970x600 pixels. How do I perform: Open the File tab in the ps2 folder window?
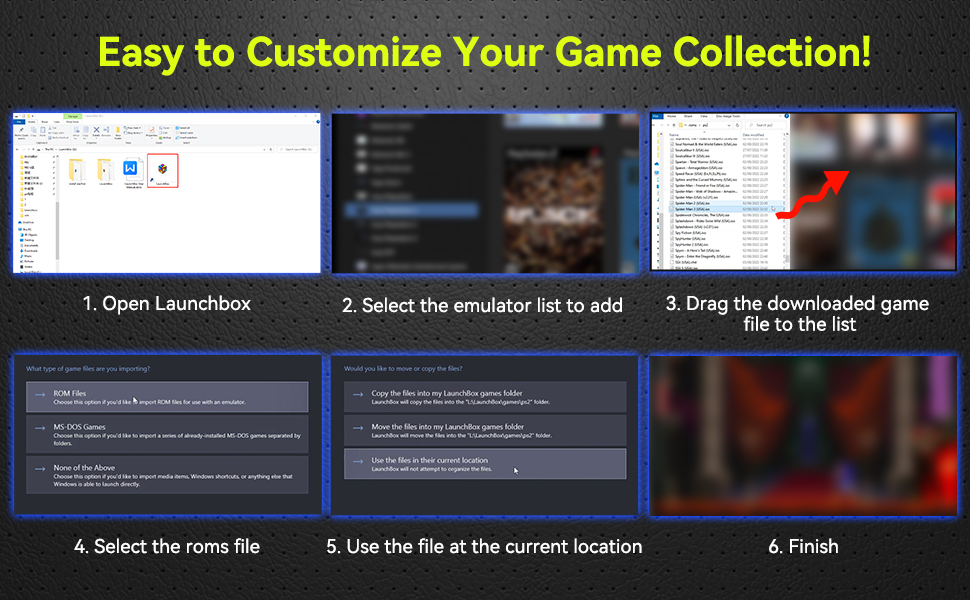(658, 116)
